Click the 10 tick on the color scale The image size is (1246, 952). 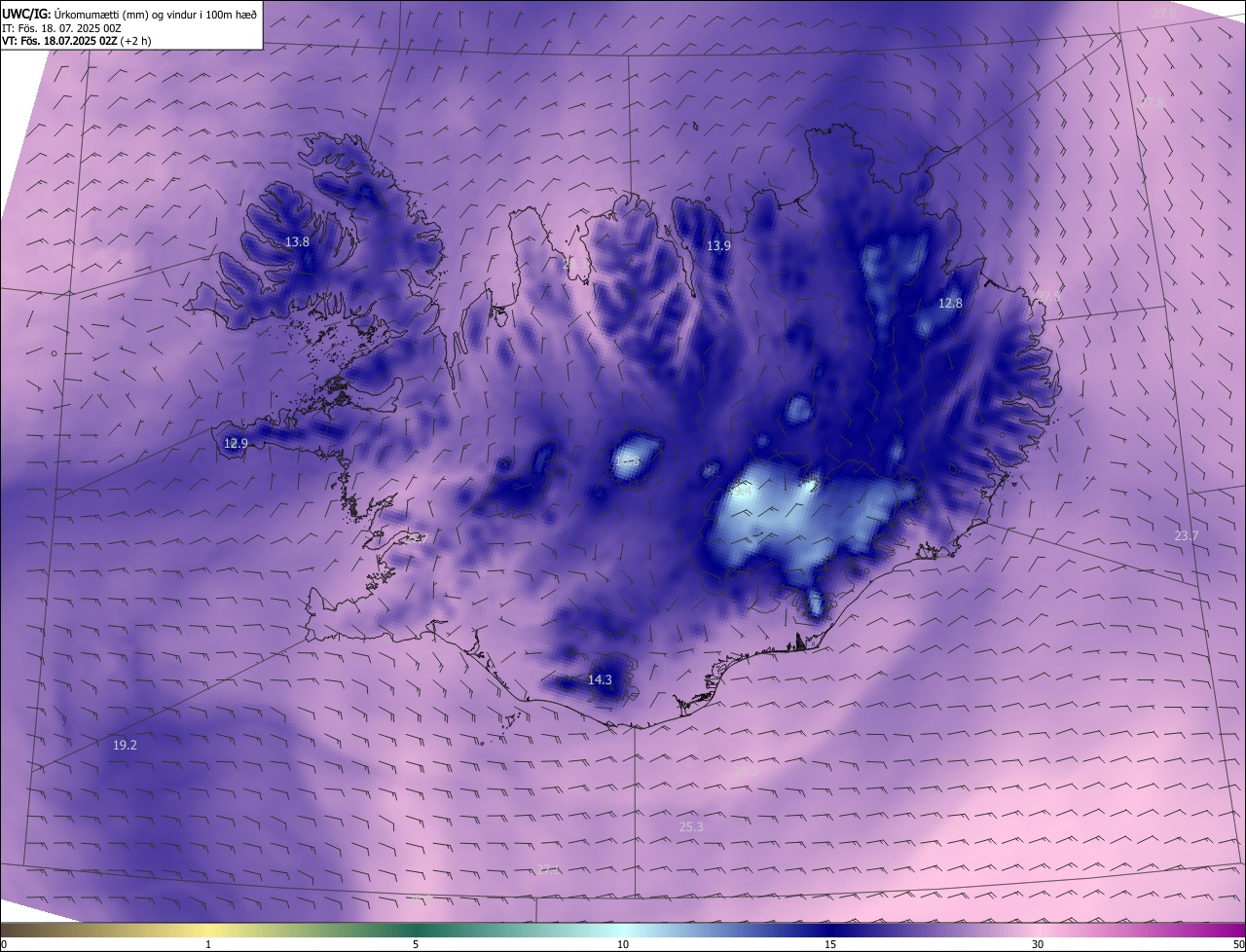(x=623, y=944)
